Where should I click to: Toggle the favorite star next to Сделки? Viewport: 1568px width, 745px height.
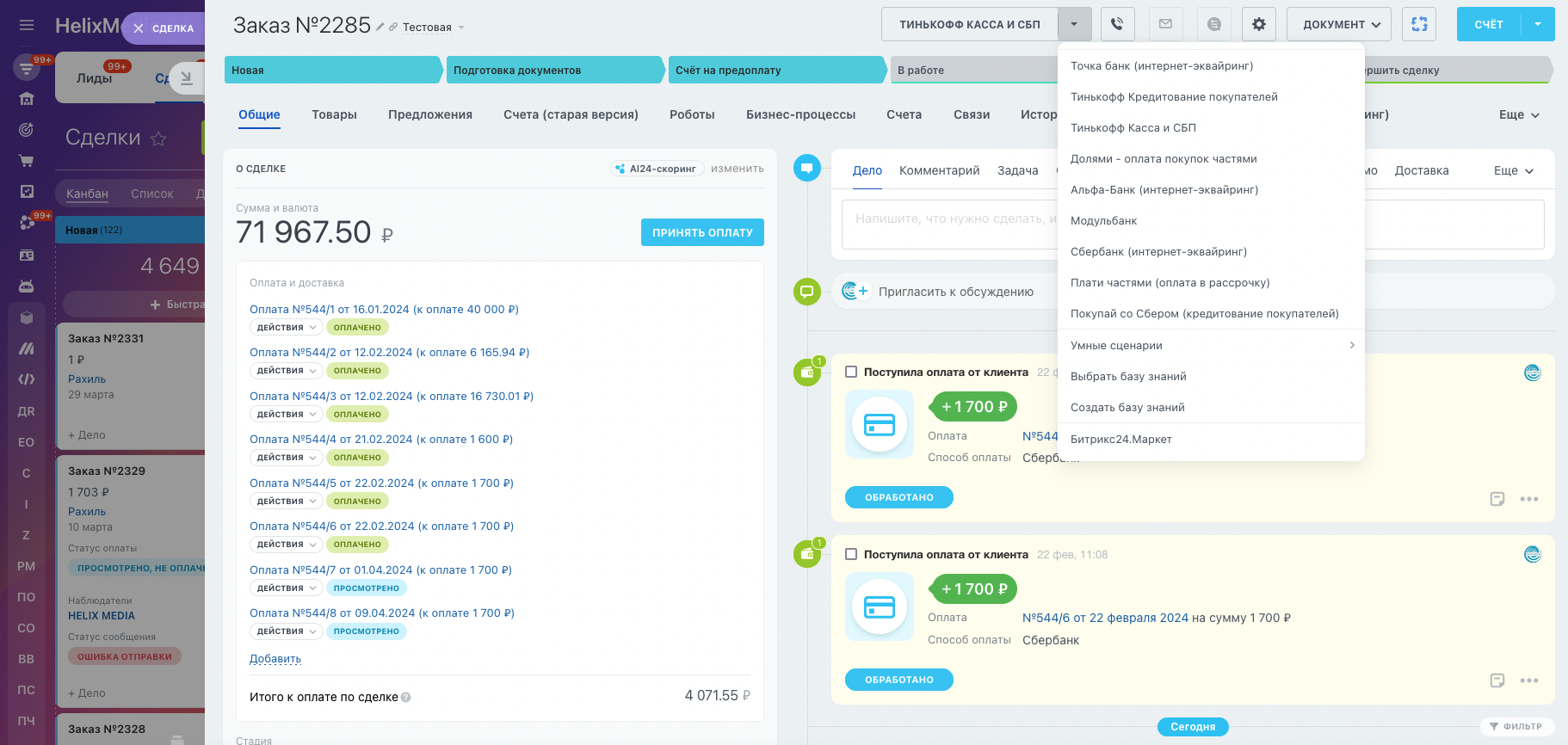point(158,139)
